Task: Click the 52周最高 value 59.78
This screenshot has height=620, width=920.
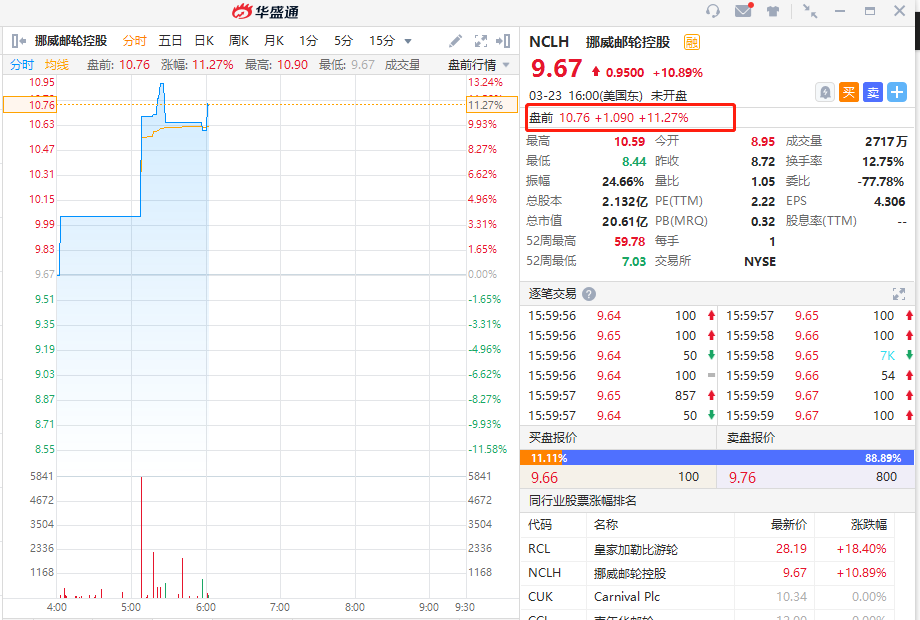Action: (630, 241)
